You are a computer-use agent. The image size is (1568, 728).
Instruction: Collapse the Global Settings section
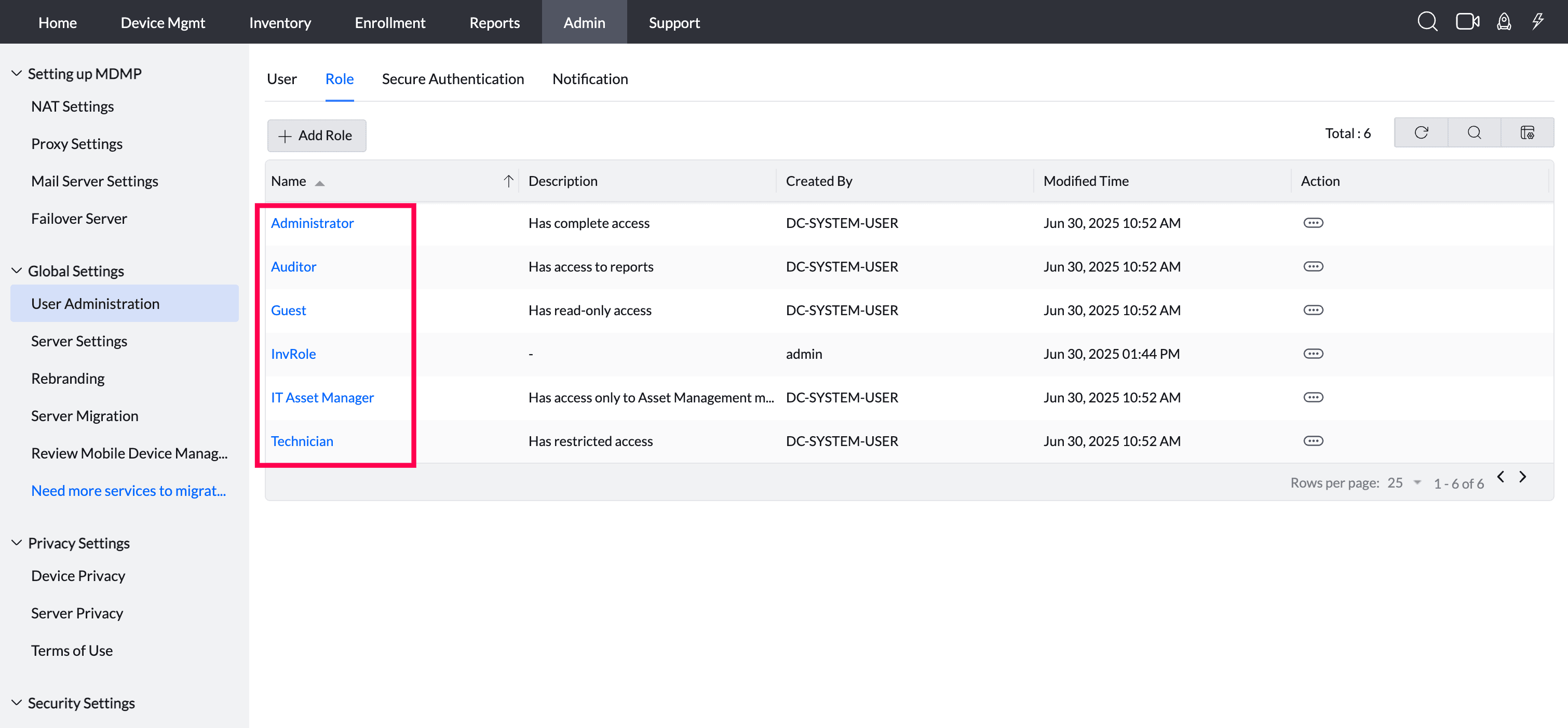point(17,271)
